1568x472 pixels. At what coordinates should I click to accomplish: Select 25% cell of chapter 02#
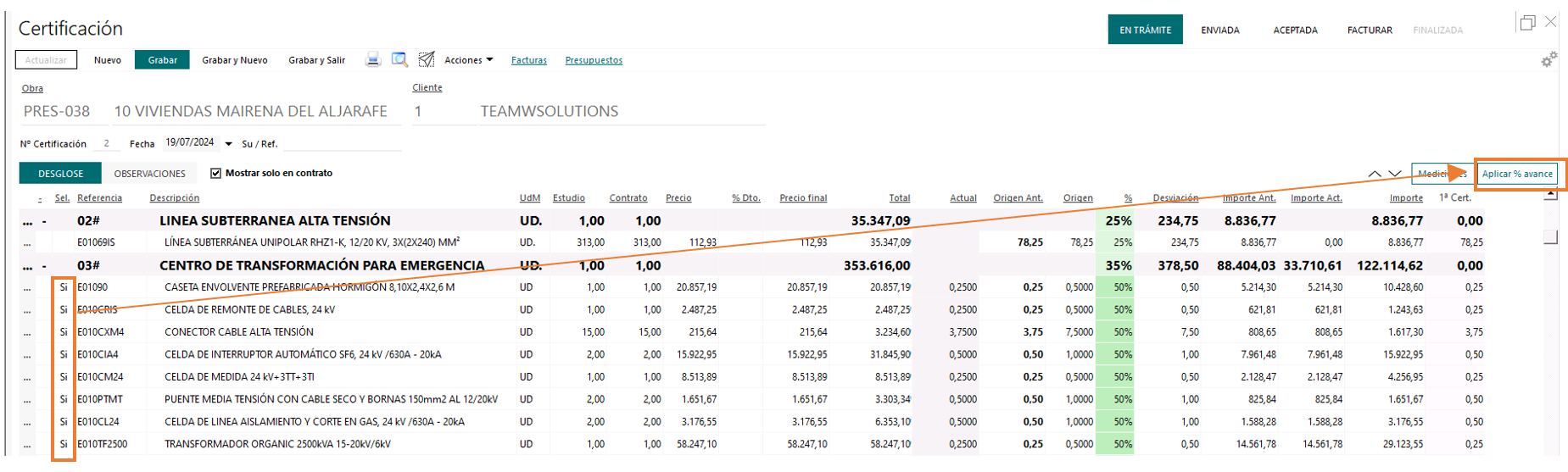(x=1115, y=220)
